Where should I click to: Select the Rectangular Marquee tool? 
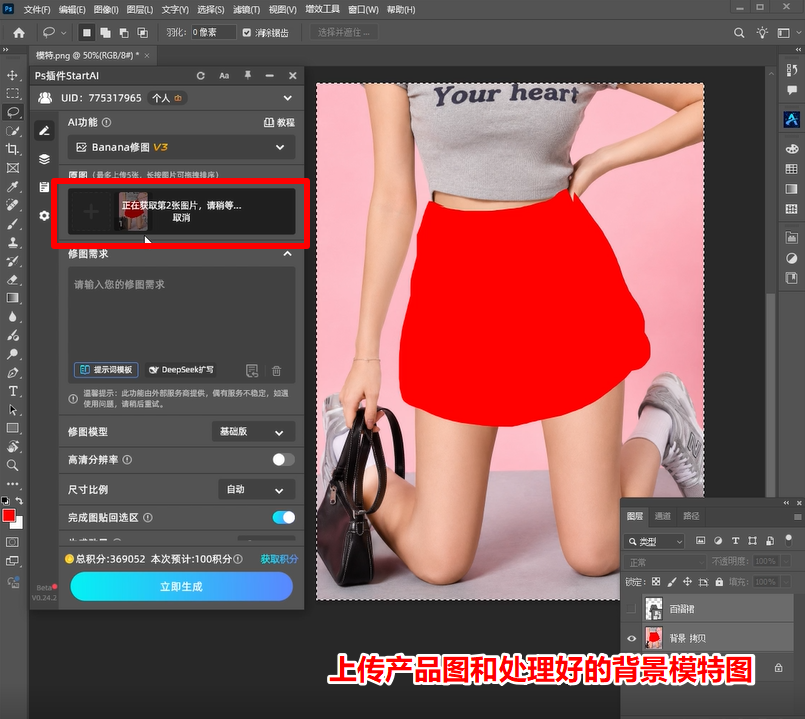click(12, 93)
